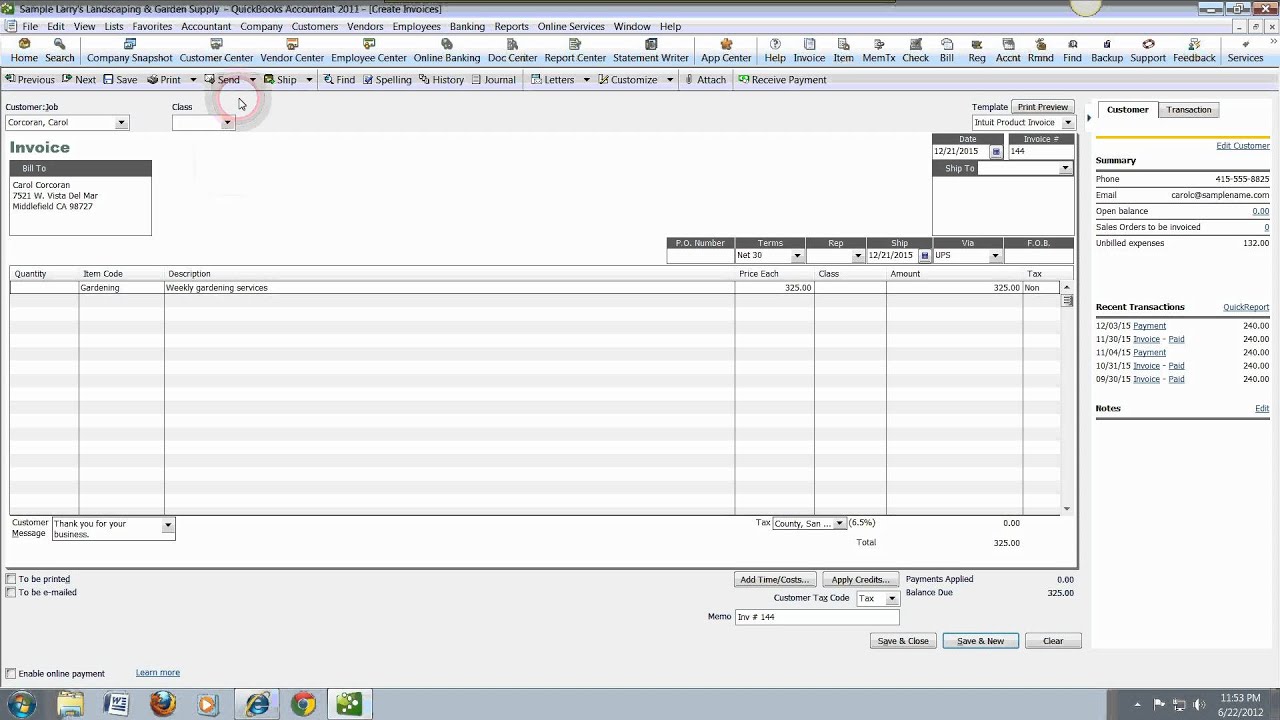Image resolution: width=1280 pixels, height=720 pixels.
Task: Open the Reg register icon
Action: pyautogui.click(x=977, y=51)
